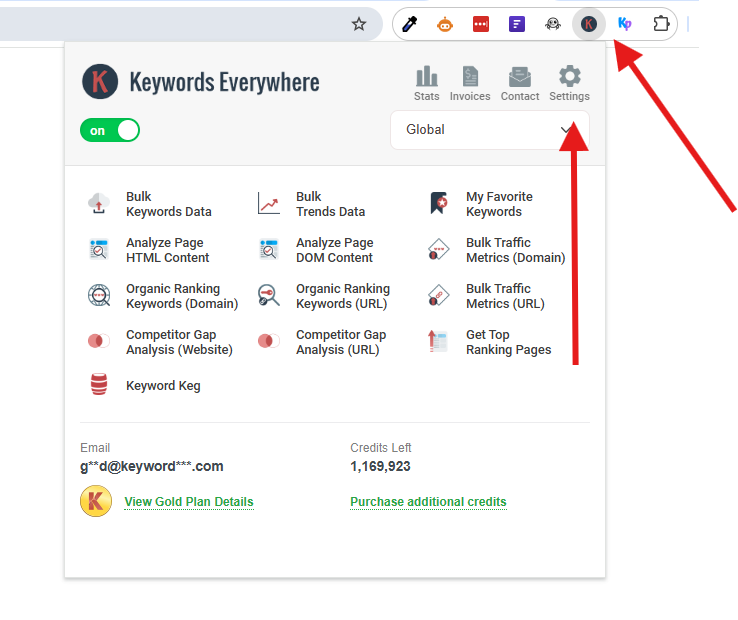The height and width of the screenshot is (620, 738).
Task: Click the Bulk Keywords Data cloud icon
Action: coord(99,203)
